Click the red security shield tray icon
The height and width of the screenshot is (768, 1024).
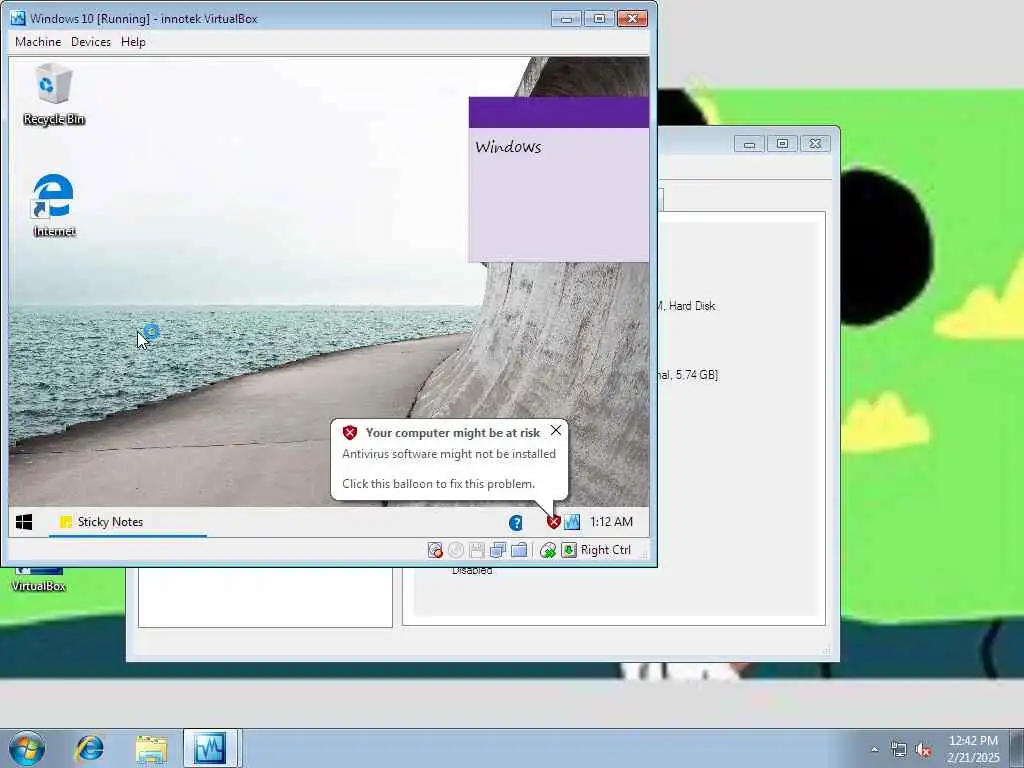point(553,522)
